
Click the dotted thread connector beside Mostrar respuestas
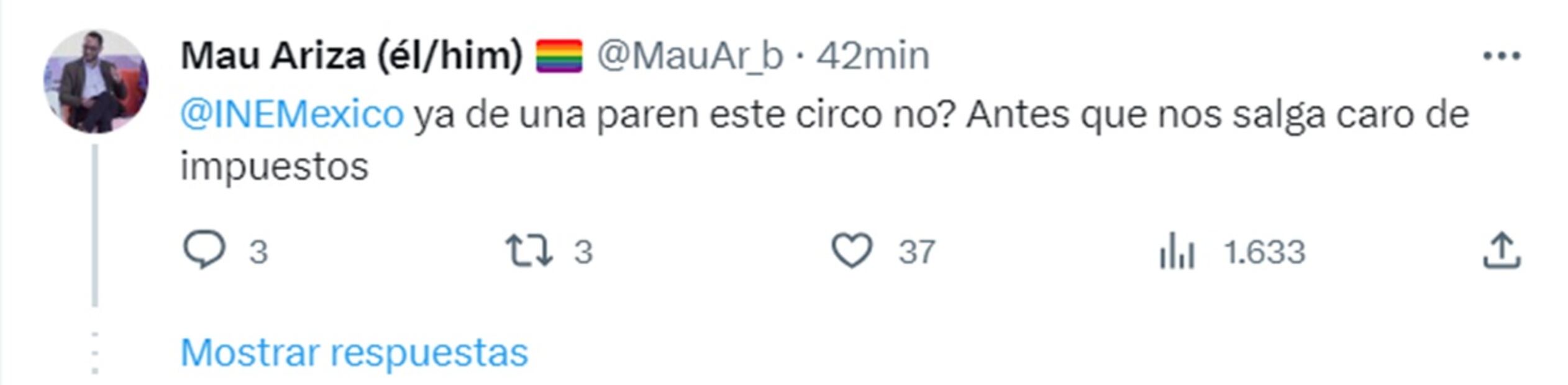click(x=95, y=353)
